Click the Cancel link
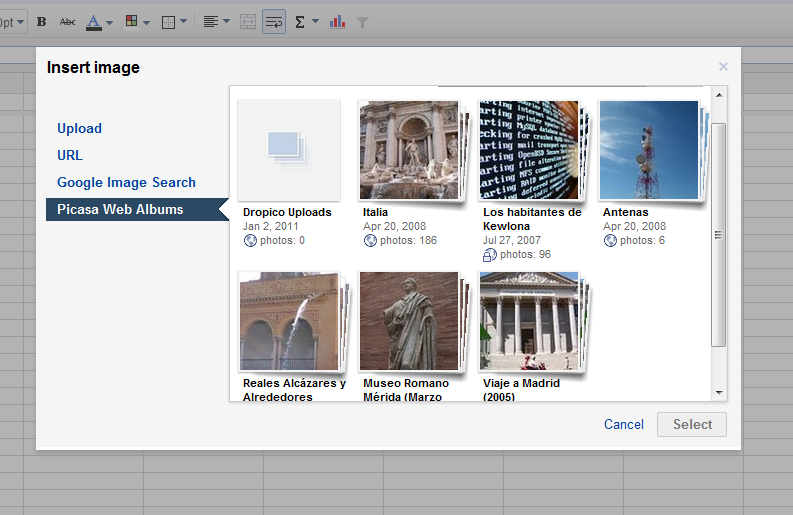The width and height of the screenshot is (793, 515). click(624, 424)
